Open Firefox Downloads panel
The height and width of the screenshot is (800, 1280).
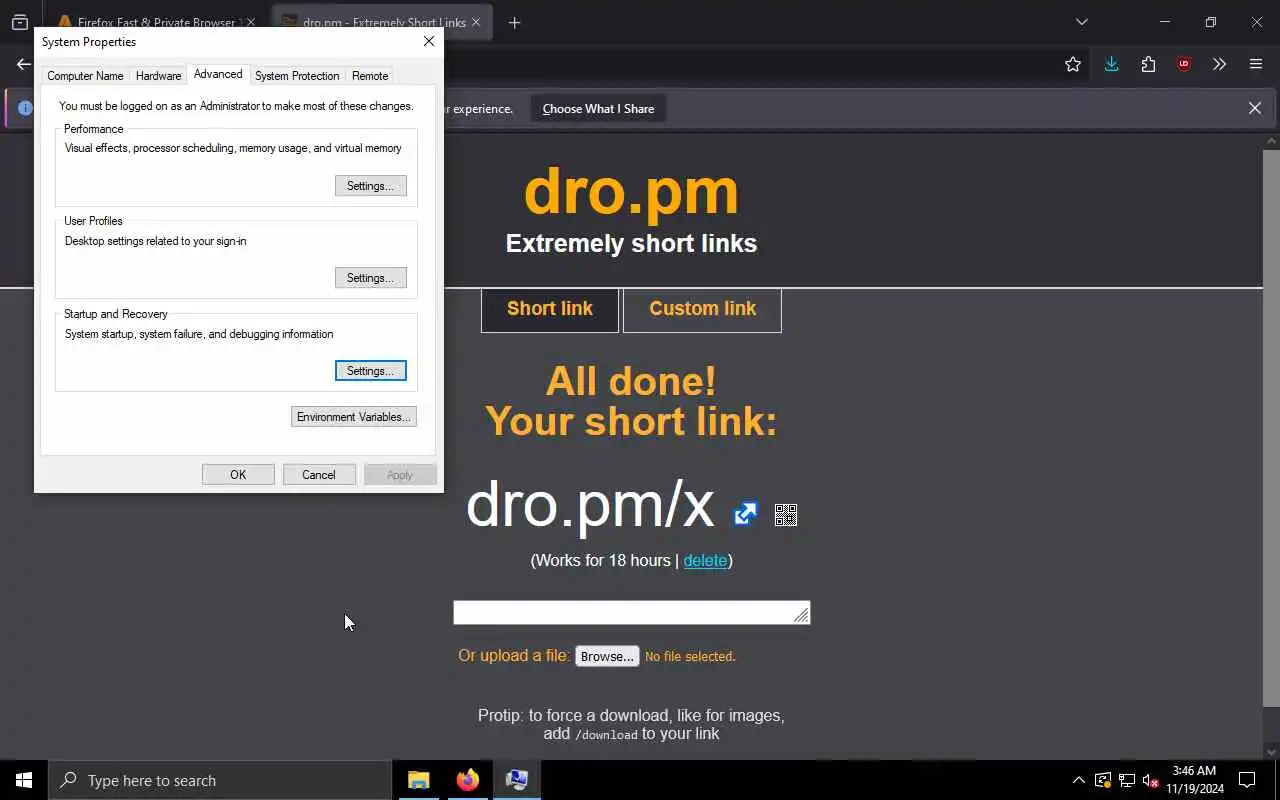click(1111, 64)
